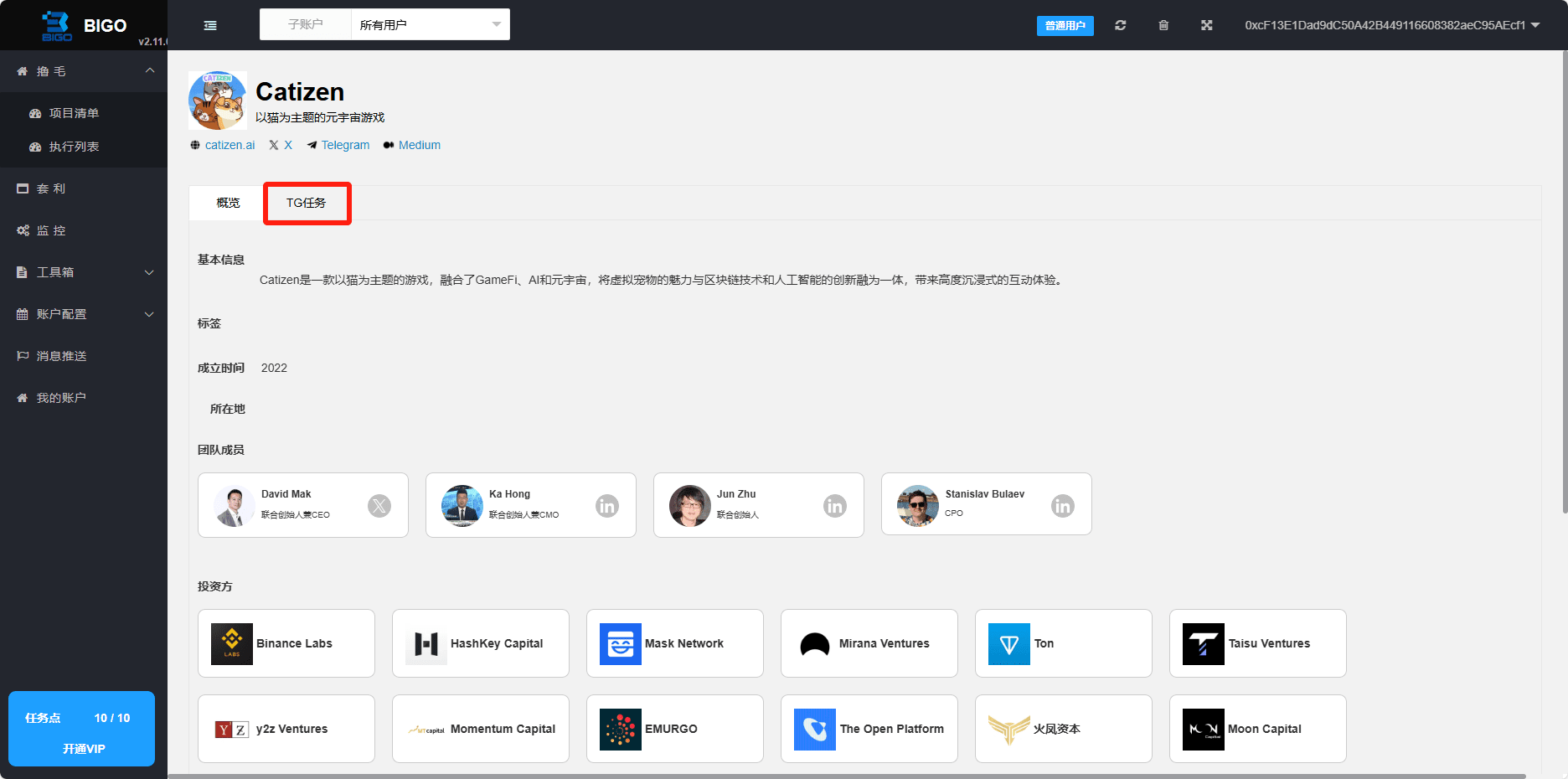The image size is (1568, 779).
Task: Expand the 账户配置 sidebar menu
Action: coord(84,314)
